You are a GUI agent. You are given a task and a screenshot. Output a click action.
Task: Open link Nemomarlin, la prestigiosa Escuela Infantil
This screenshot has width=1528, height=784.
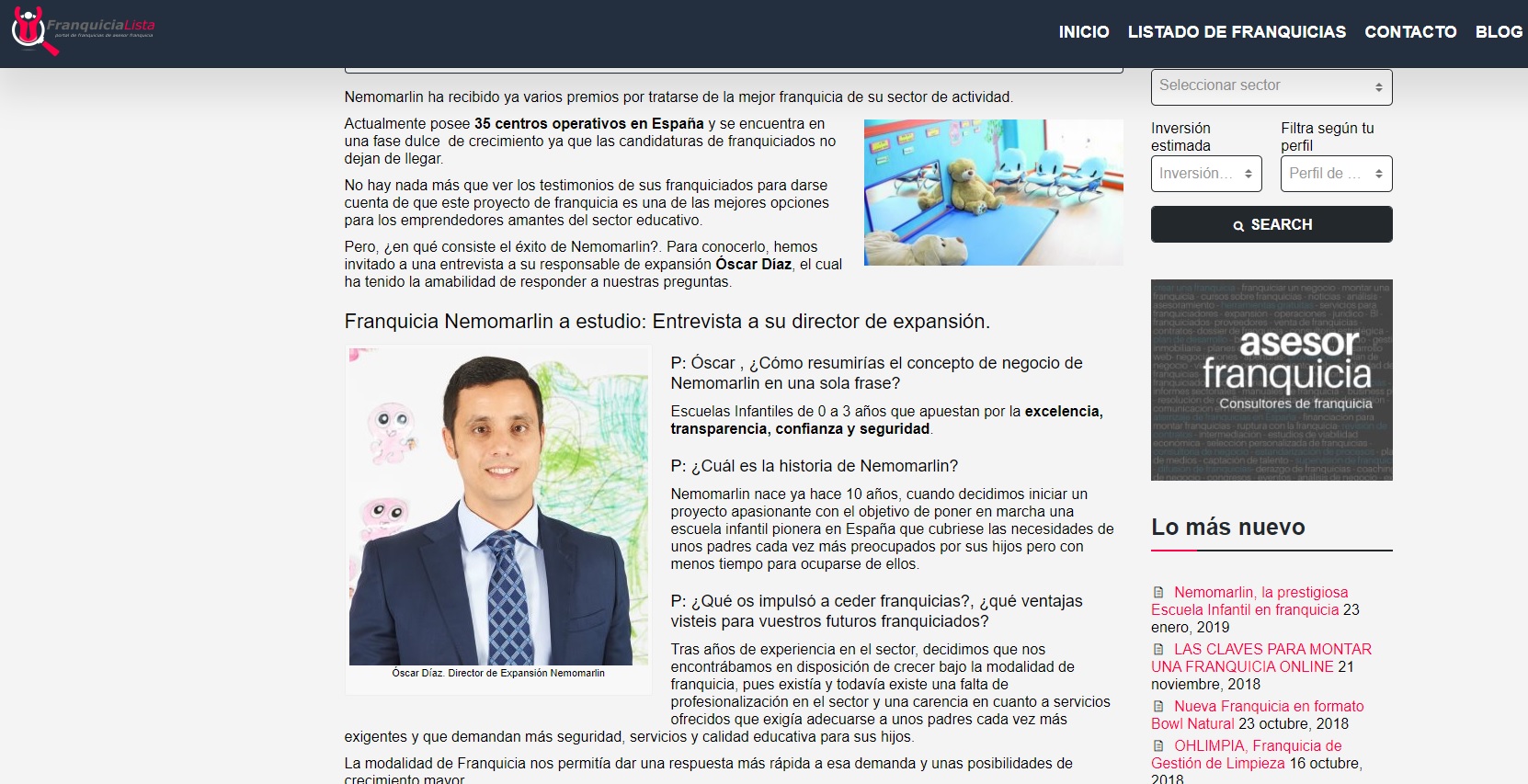pos(1249,601)
